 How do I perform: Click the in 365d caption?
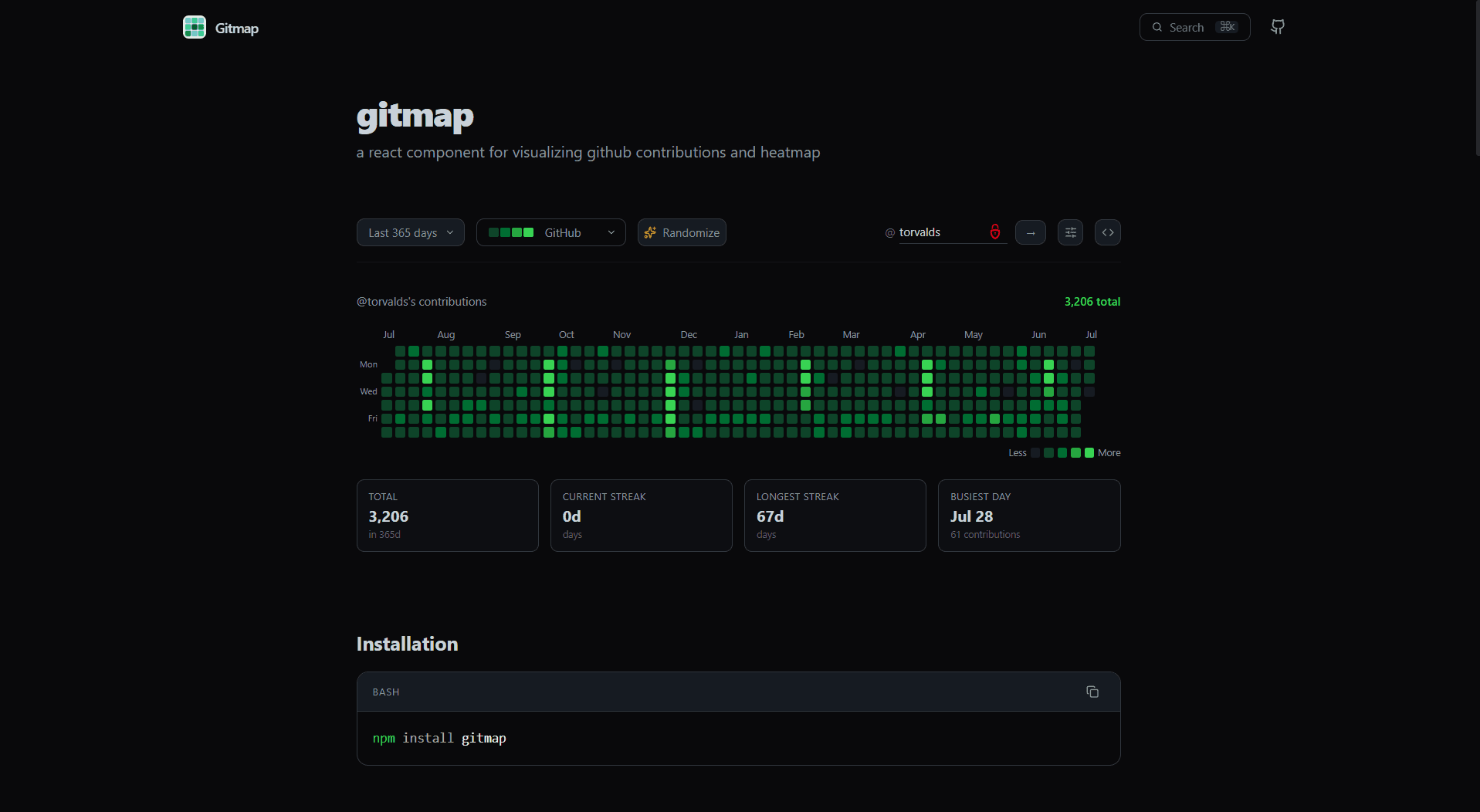click(384, 535)
